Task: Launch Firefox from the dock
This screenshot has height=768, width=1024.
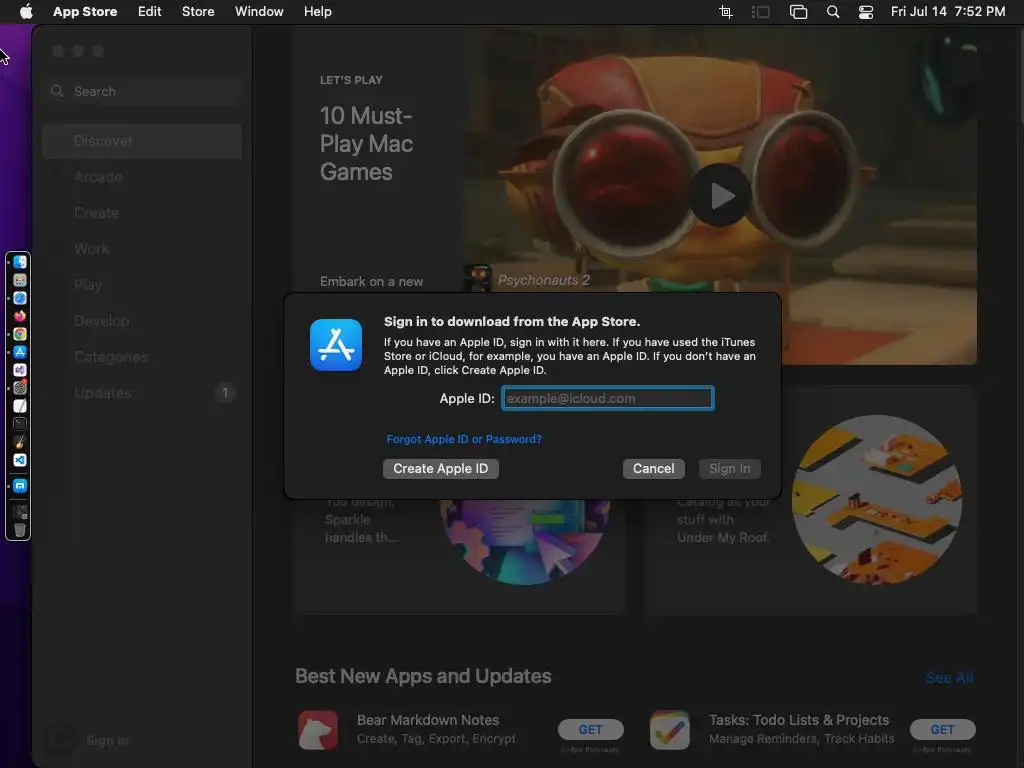Action: point(20,316)
